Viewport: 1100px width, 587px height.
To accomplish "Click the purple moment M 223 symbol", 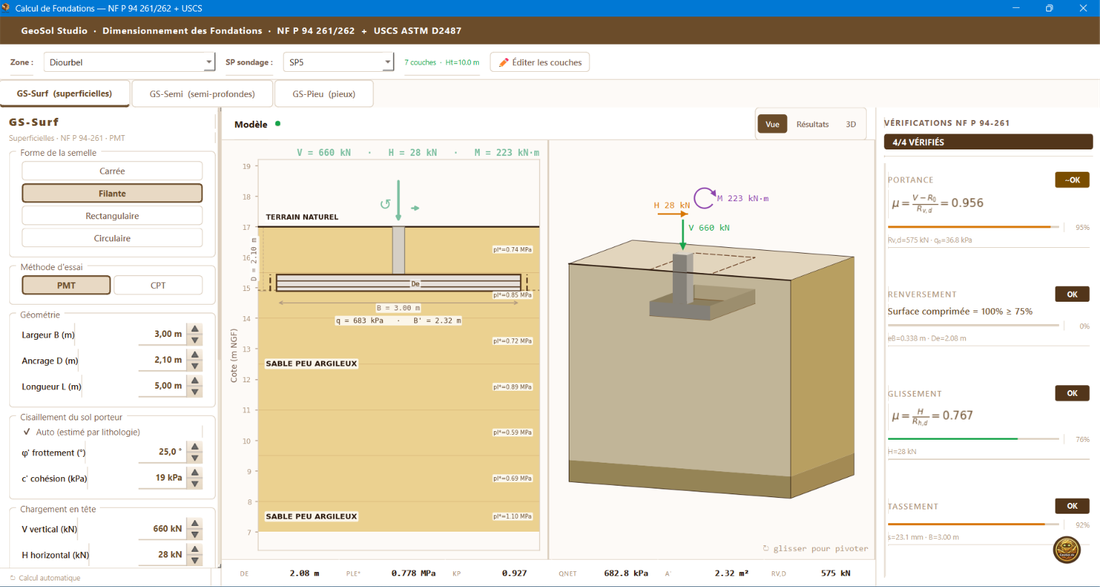I will click(x=704, y=198).
